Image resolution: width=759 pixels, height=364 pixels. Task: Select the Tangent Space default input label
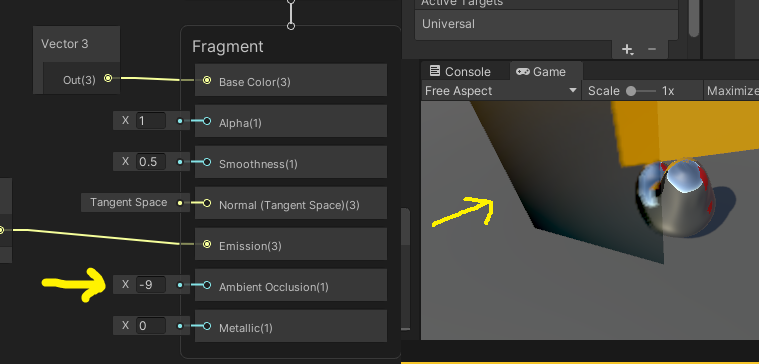pyautogui.click(x=128, y=202)
